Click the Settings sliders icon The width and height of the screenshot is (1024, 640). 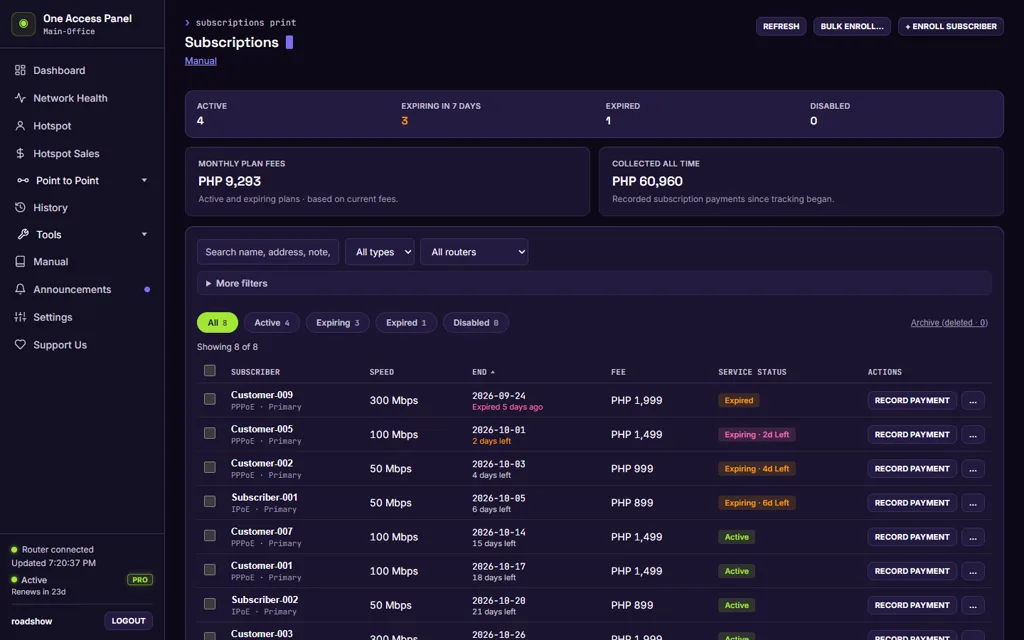tap(20, 317)
